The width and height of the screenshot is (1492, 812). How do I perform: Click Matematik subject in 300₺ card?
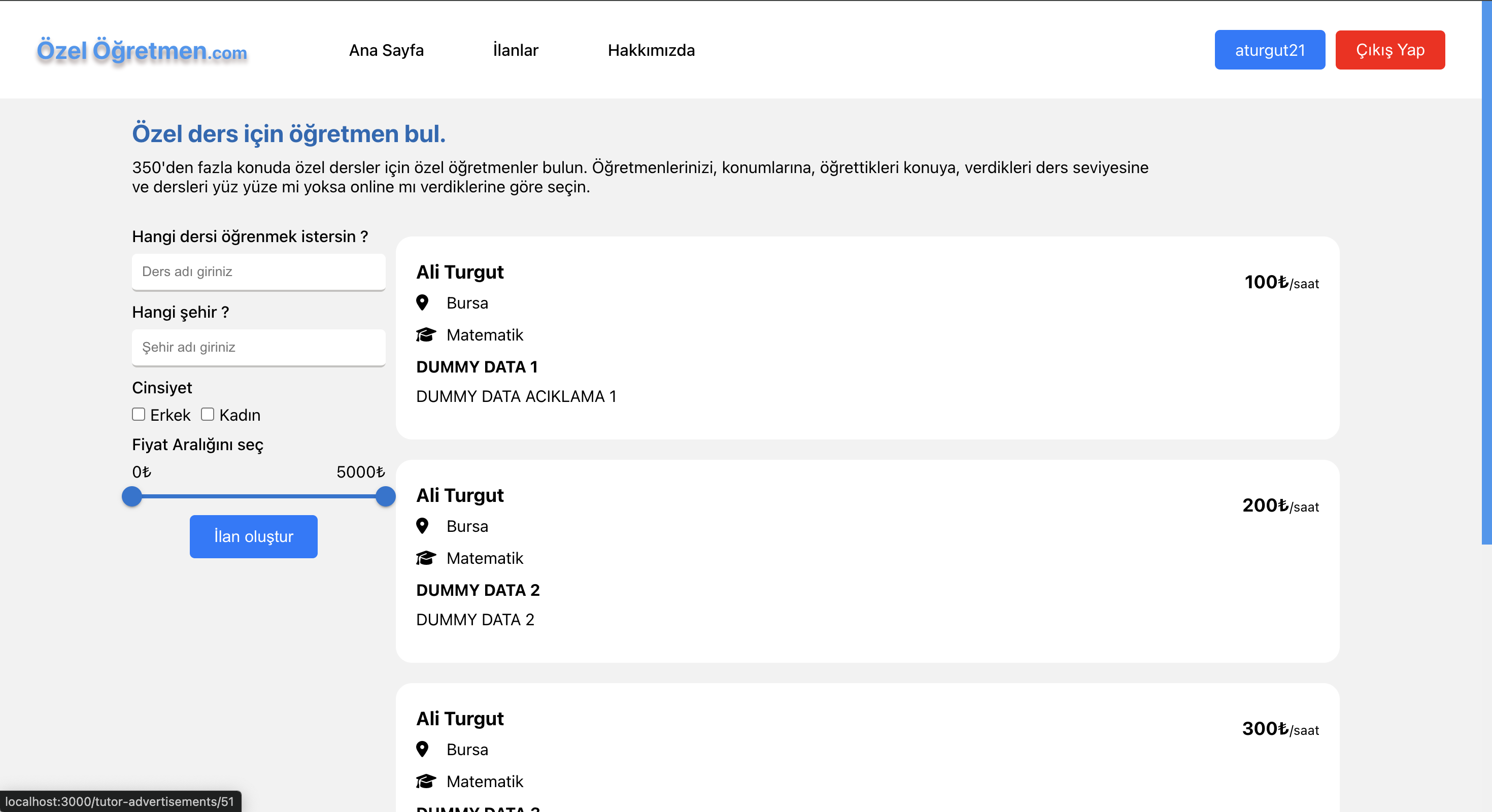[x=485, y=782]
